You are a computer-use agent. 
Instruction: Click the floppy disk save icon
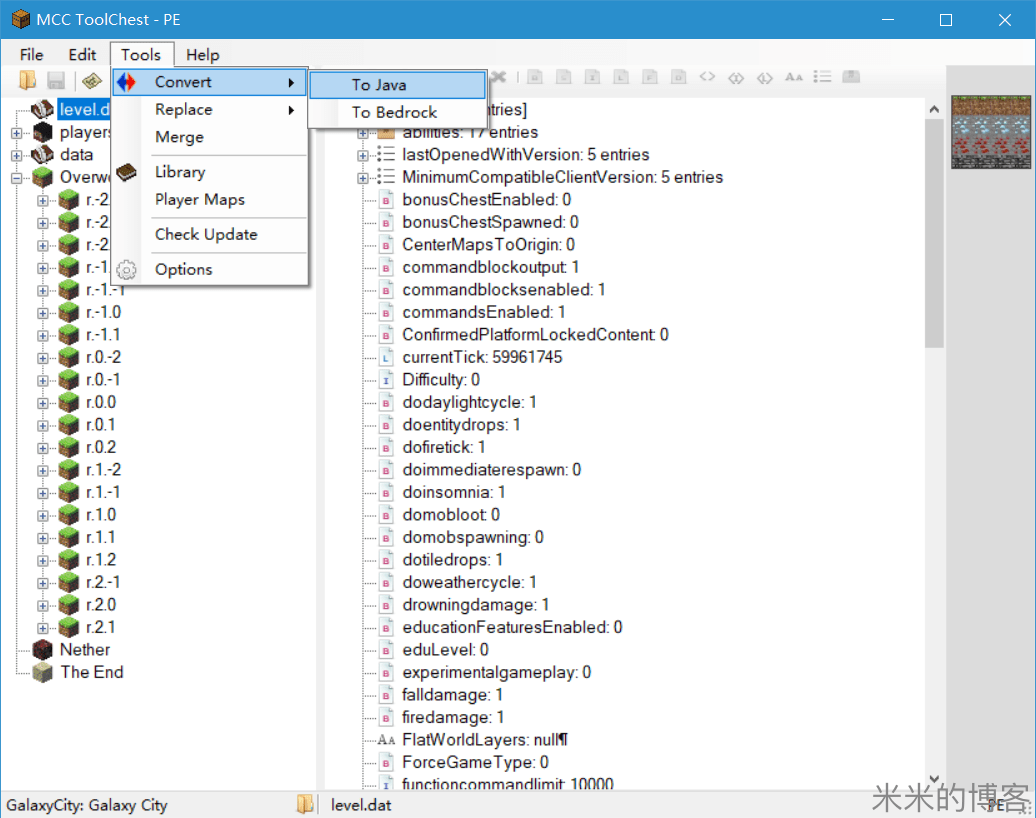tap(56, 81)
